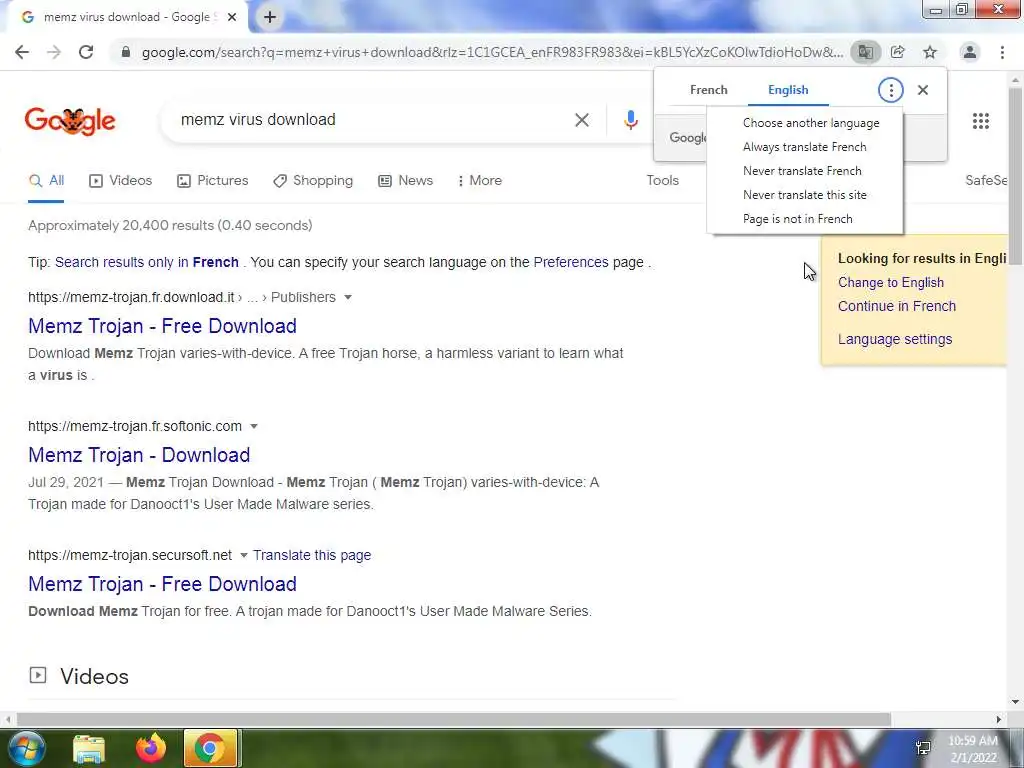This screenshot has width=1024, height=768.
Task: Click Change to English link
Action: pos(891,283)
